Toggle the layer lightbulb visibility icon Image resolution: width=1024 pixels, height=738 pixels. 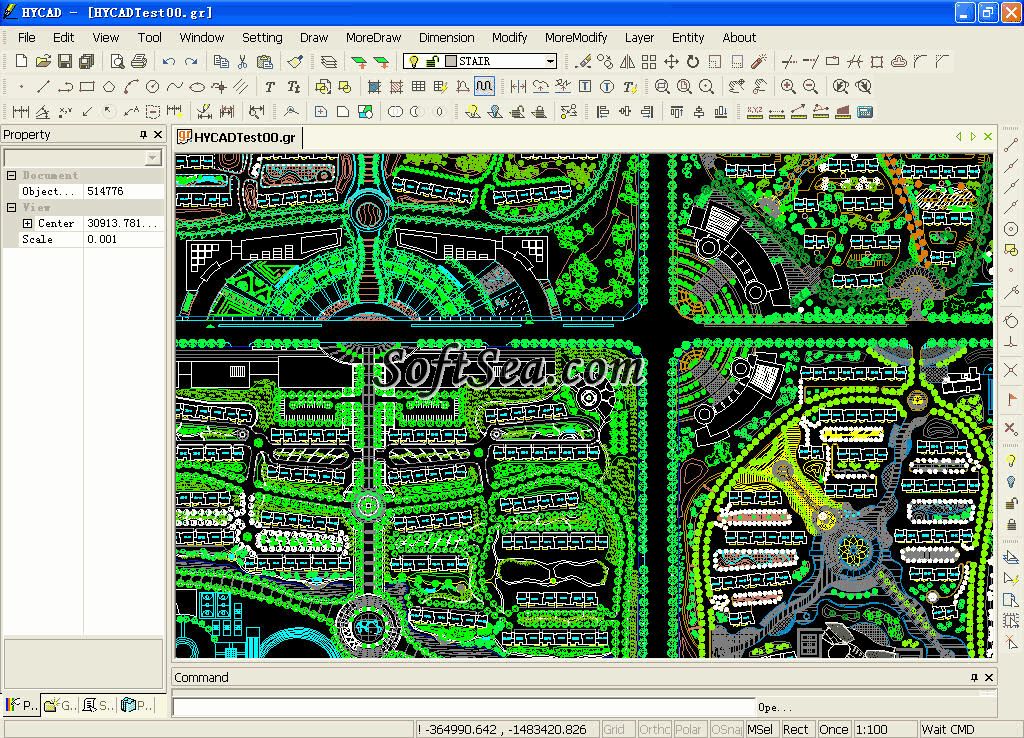[412, 62]
